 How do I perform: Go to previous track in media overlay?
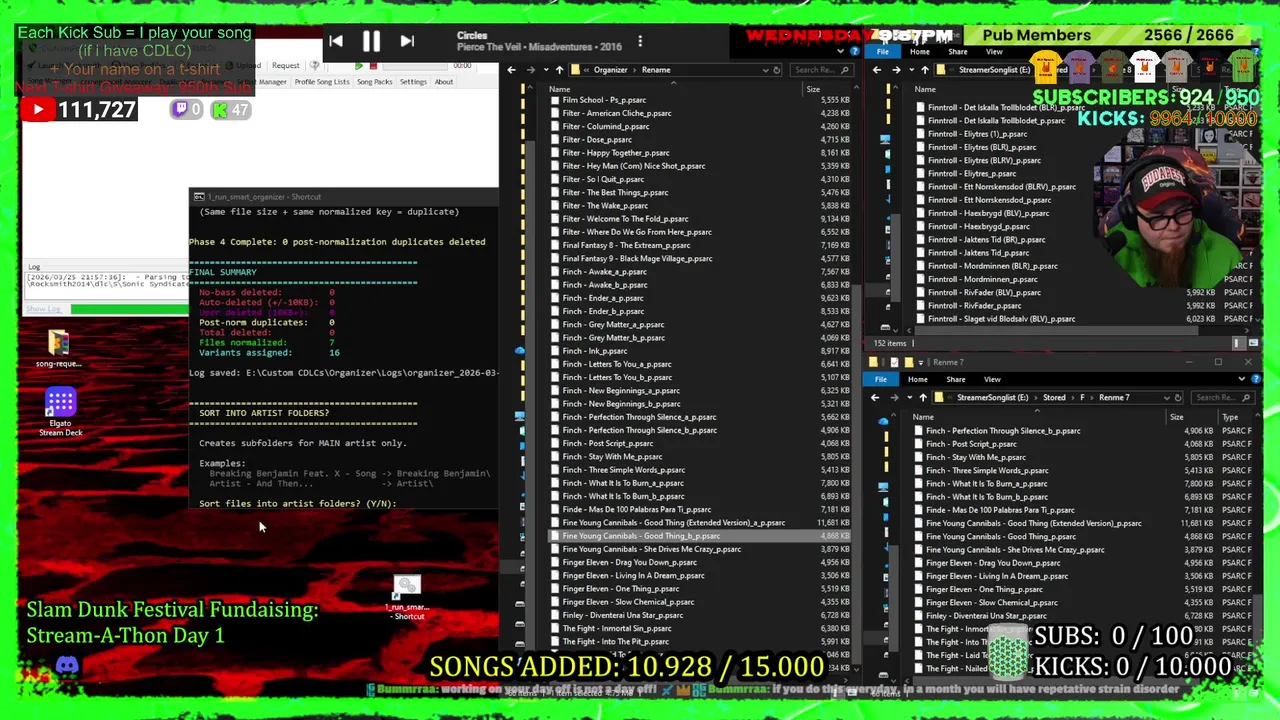pyautogui.click(x=336, y=41)
